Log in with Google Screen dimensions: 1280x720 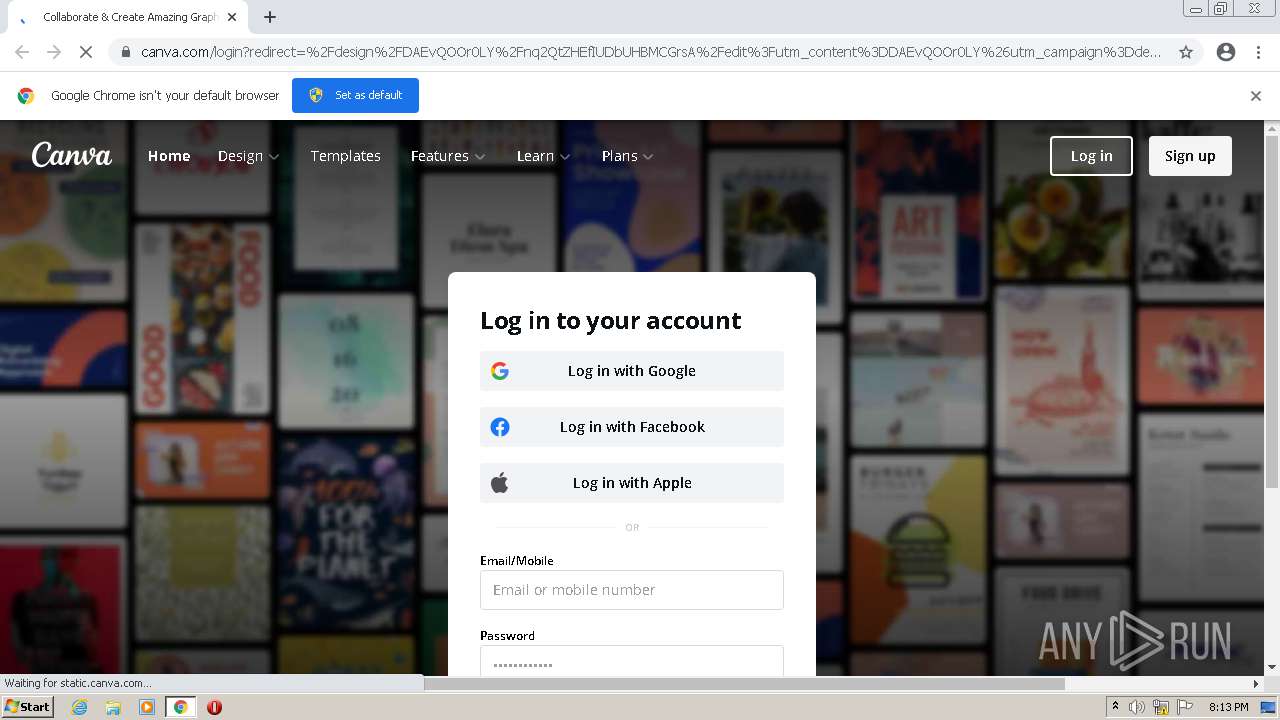tap(632, 371)
